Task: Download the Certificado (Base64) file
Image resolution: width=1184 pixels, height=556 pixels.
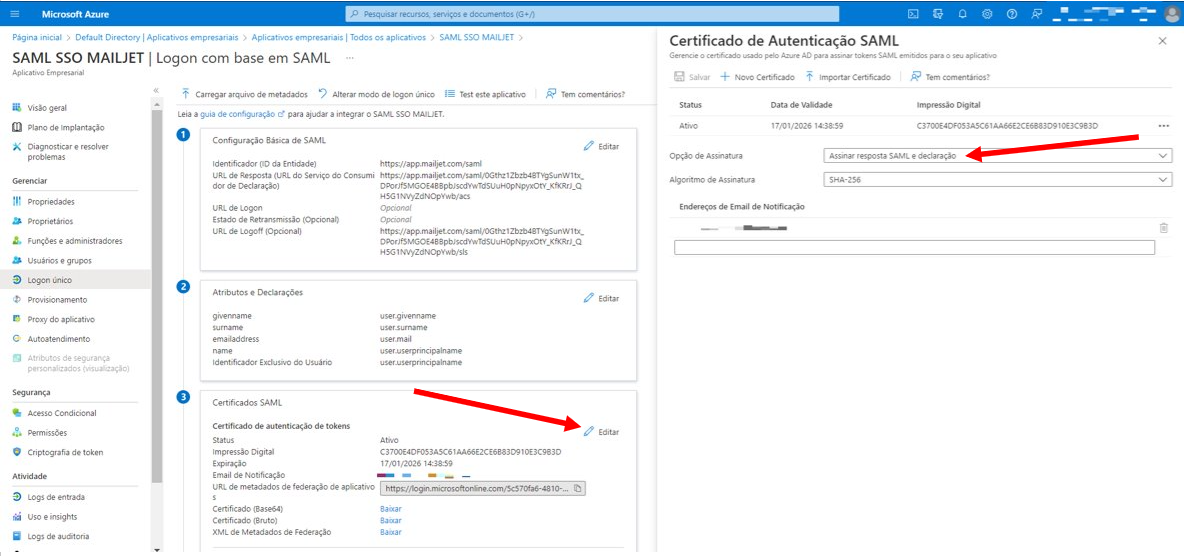Action: pyautogui.click(x=390, y=508)
